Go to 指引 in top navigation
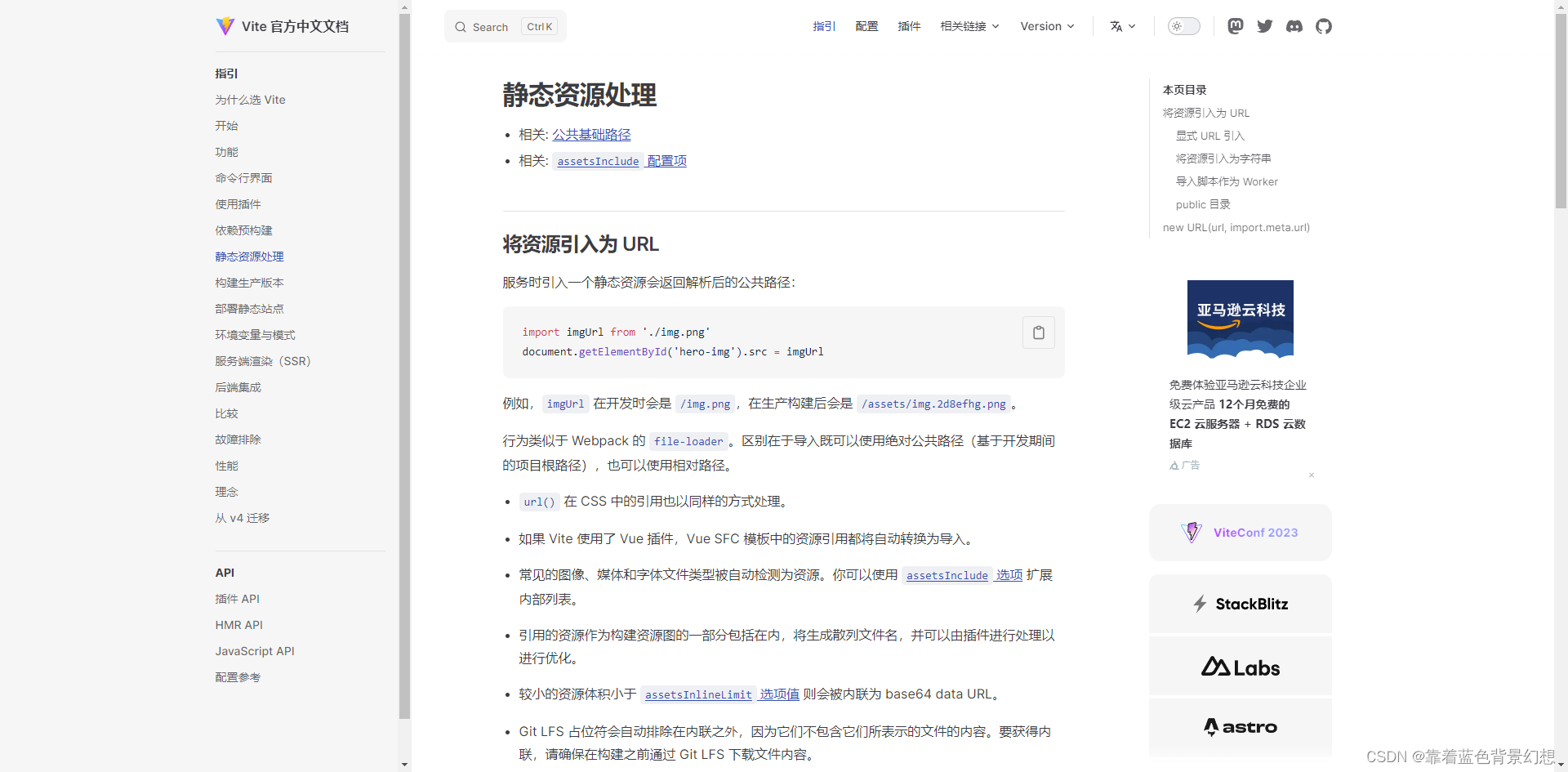 click(x=824, y=26)
